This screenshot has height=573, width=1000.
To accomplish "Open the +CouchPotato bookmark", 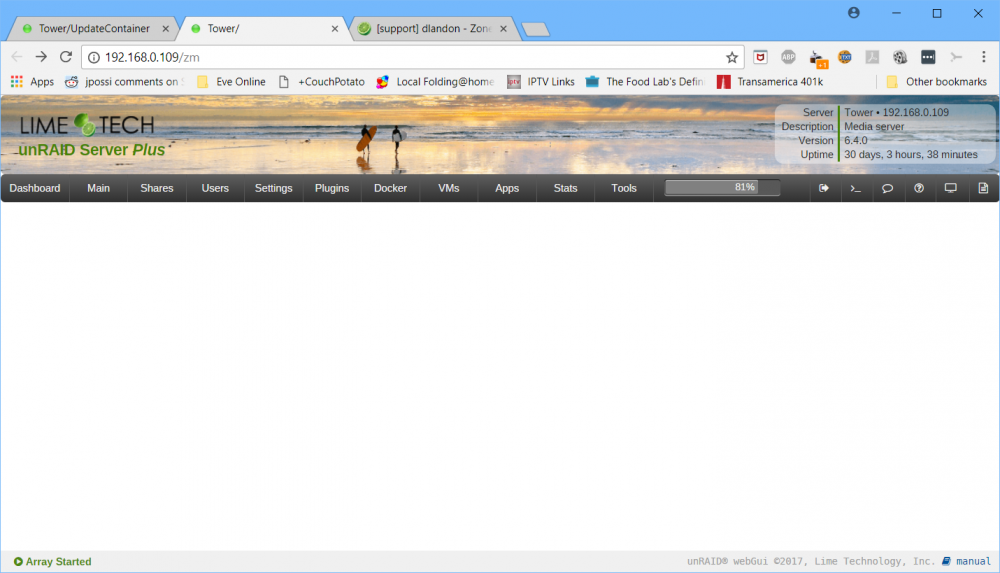I will click(322, 82).
